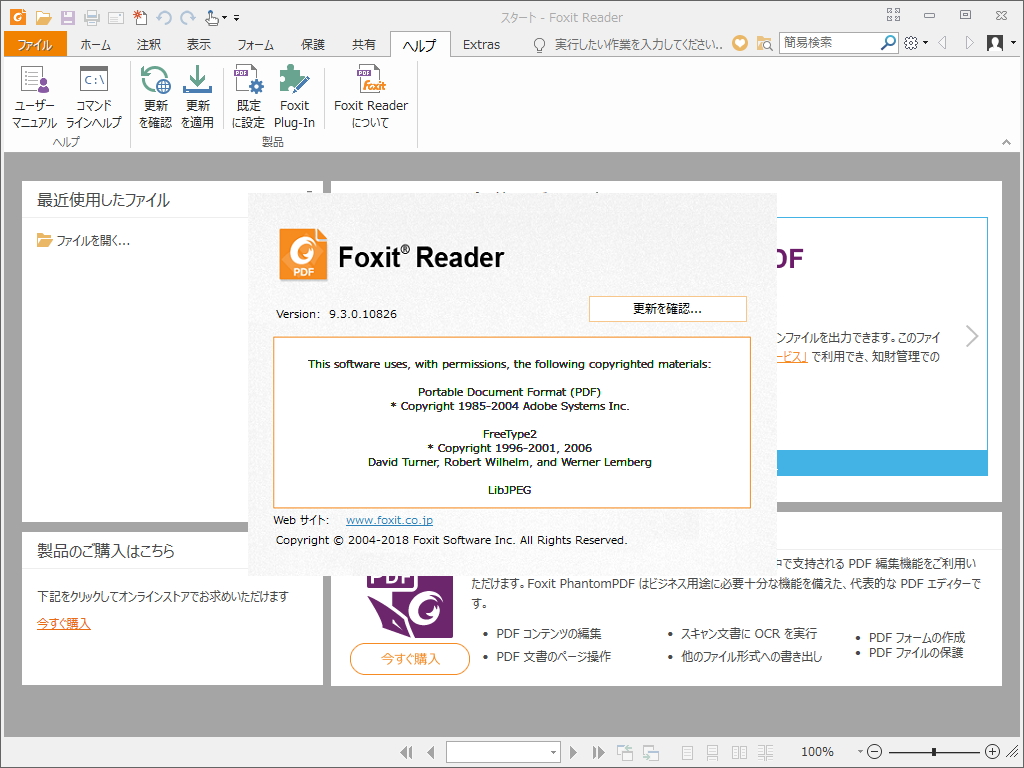Click the Email icon in quick access toolbar
Image resolution: width=1024 pixels, height=768 pixels.
(115, 17)
